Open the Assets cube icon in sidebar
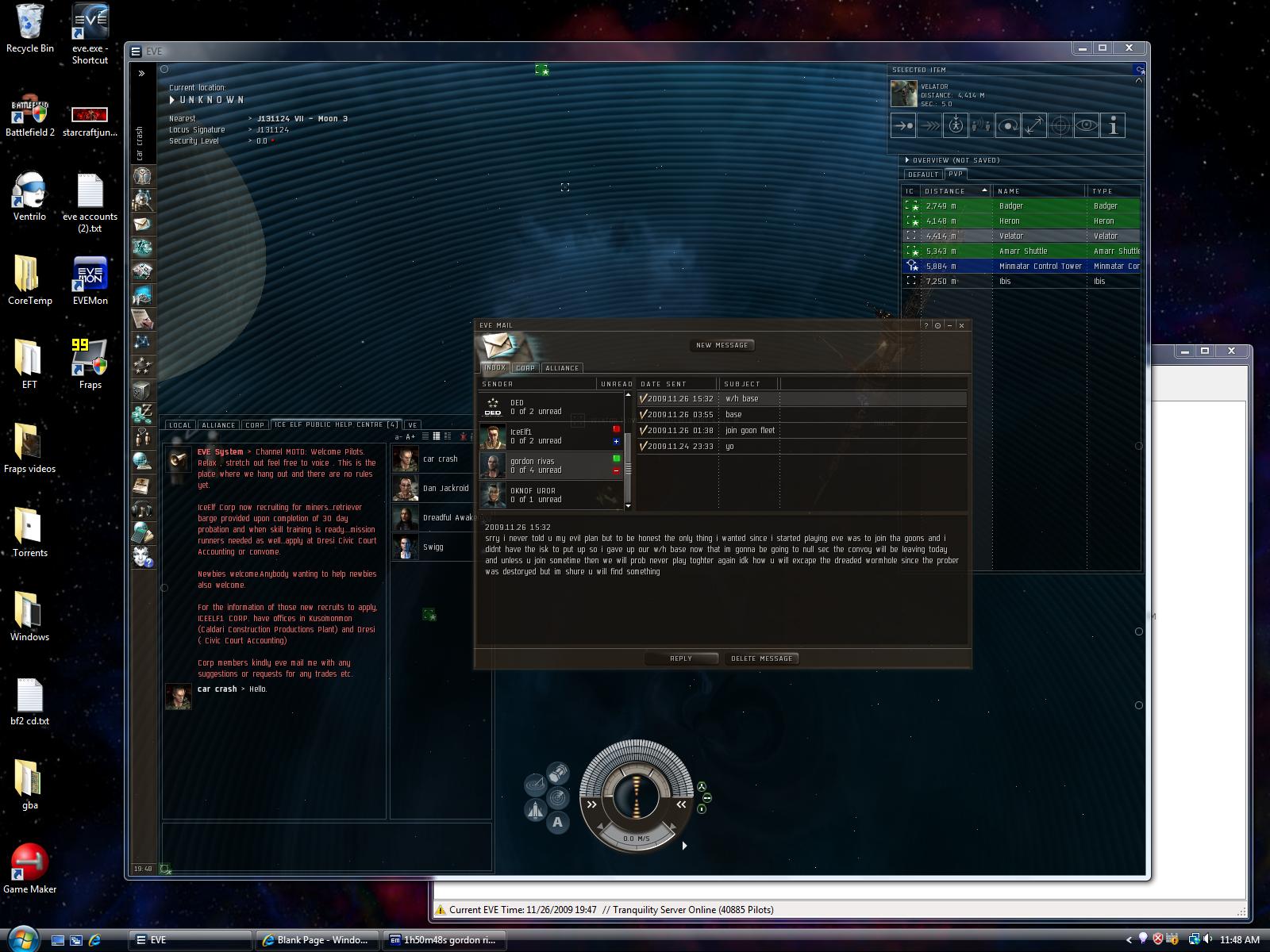Viewport: 1270px width, 952px height. 143,390
